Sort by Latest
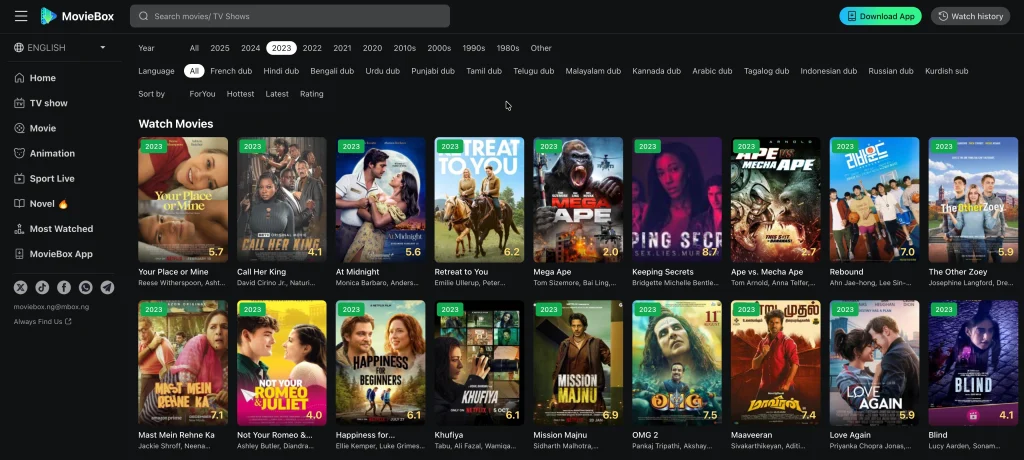This screenshot has height=460, width=1024. (277, 94)
